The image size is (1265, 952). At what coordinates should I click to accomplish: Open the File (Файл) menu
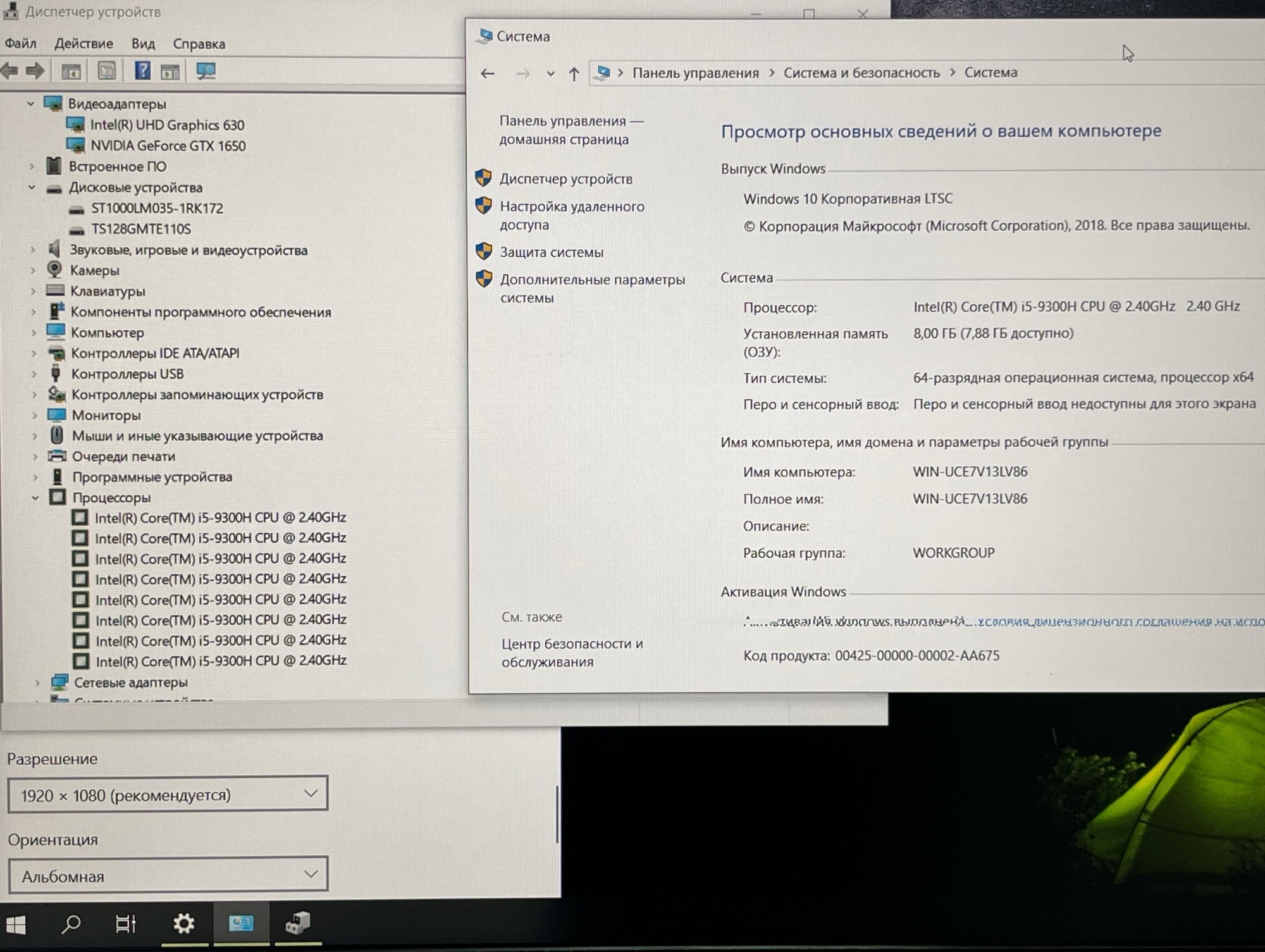(20, 44)
